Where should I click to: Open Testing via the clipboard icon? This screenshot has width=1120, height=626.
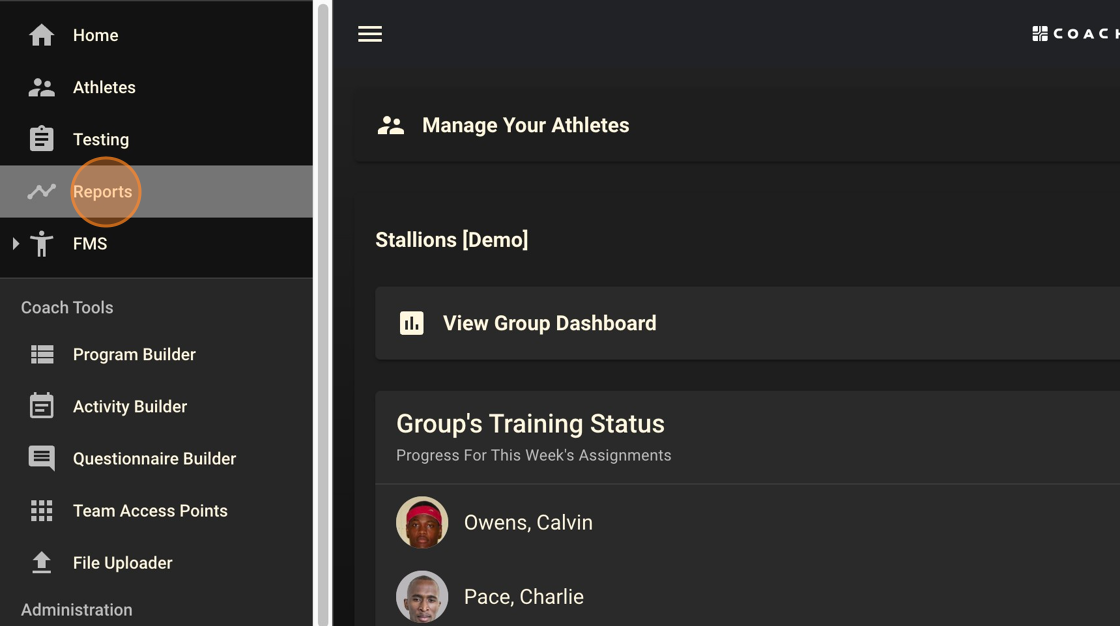tap(40, 139)
